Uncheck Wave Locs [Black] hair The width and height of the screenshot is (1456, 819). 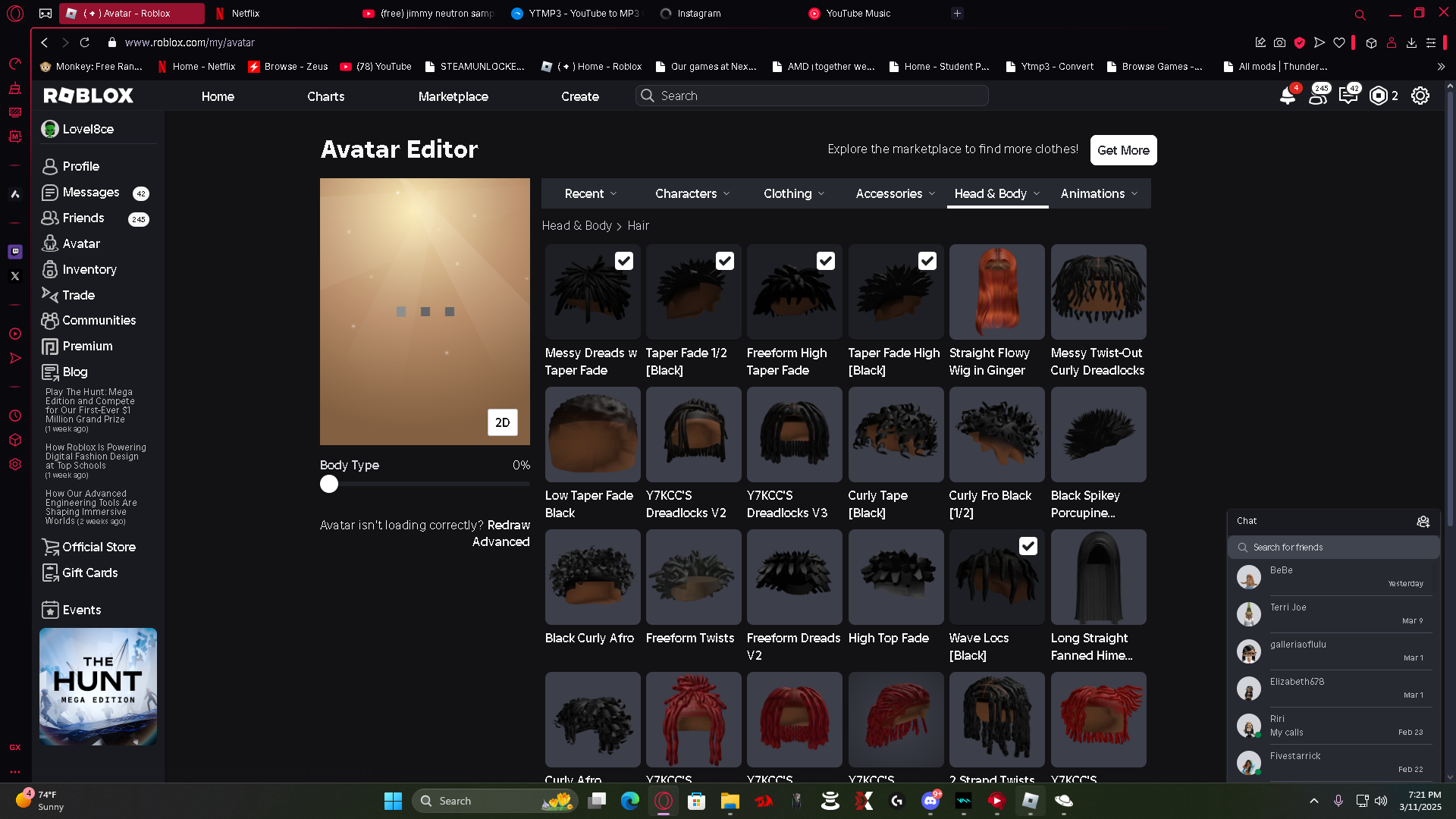point(1028,546)
